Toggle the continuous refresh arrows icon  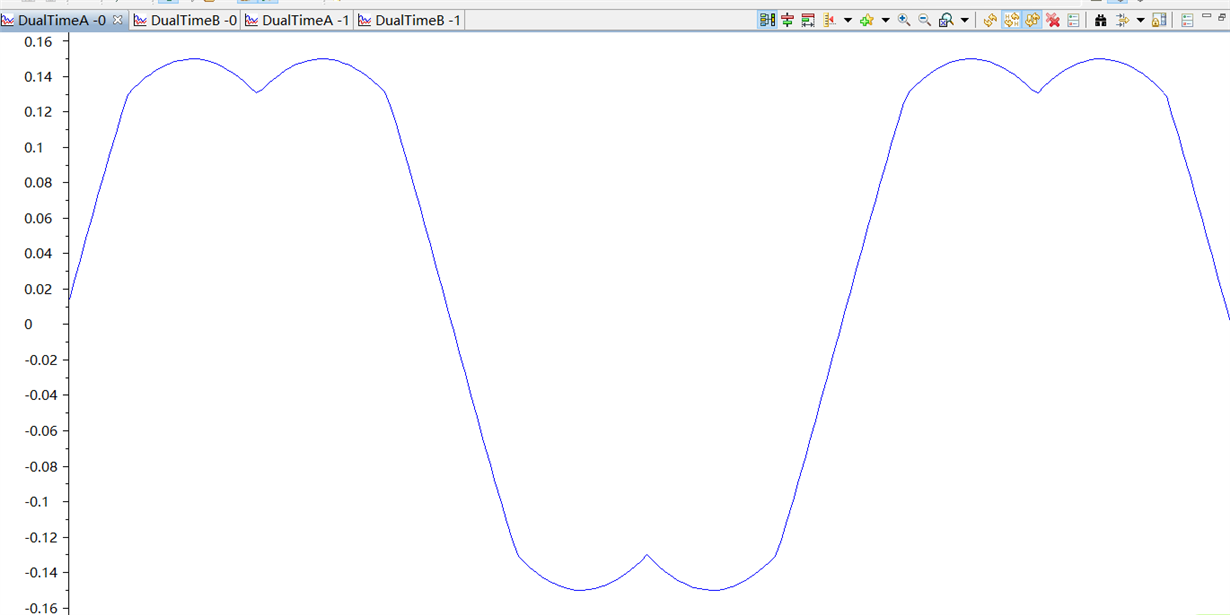1032,20
